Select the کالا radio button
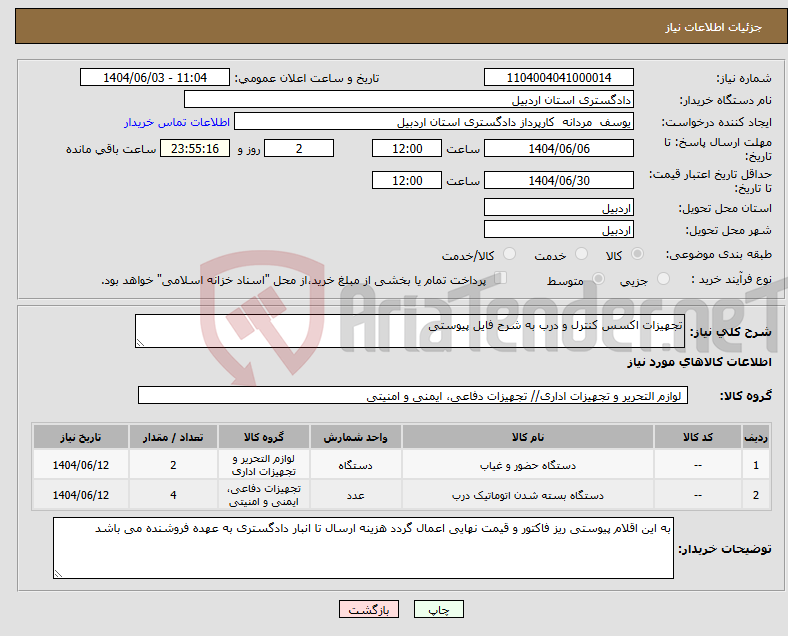Screen dimensions: 788x636 tap(637, 254)
